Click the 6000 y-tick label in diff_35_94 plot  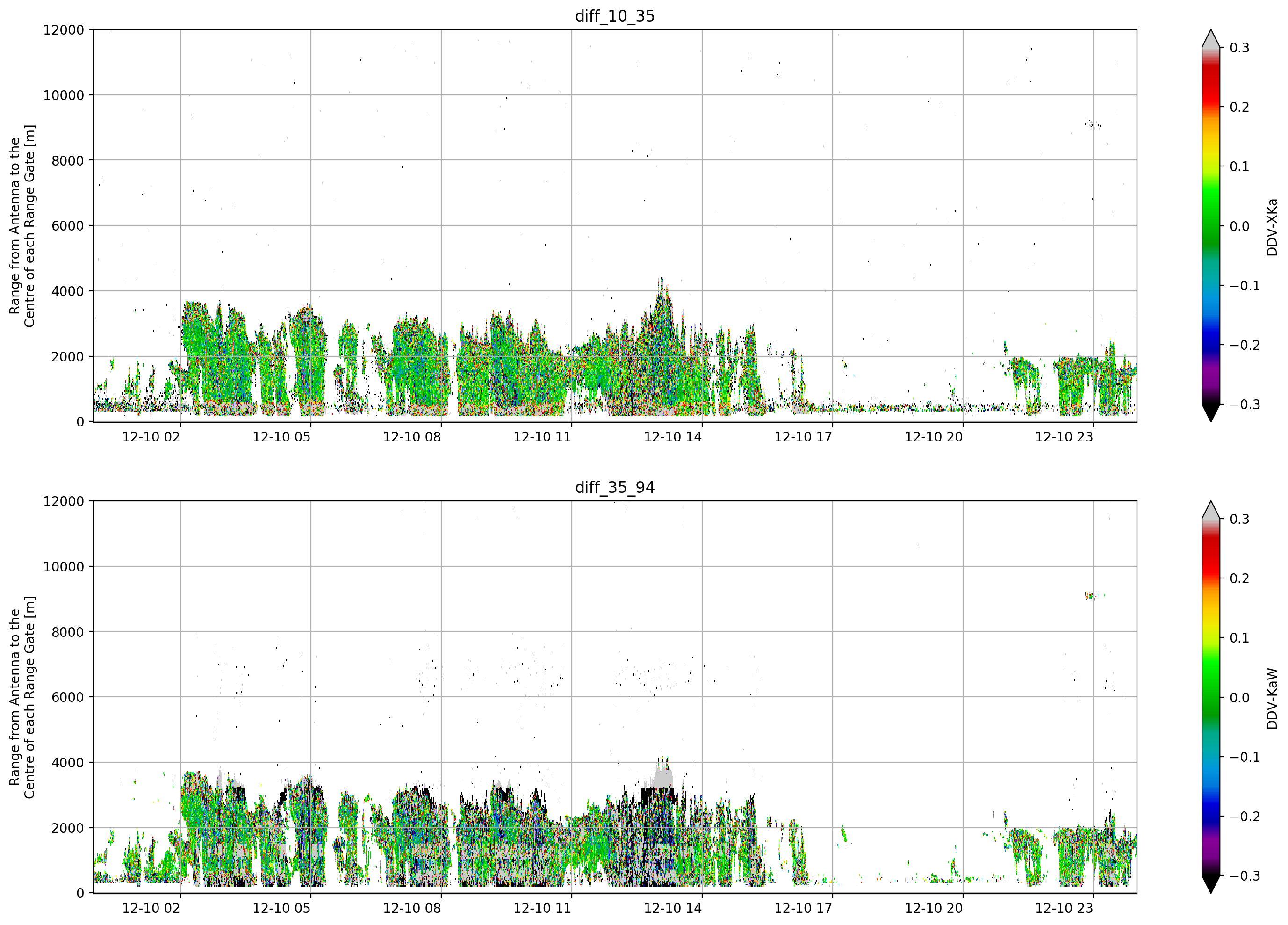(x=68, y=697)
